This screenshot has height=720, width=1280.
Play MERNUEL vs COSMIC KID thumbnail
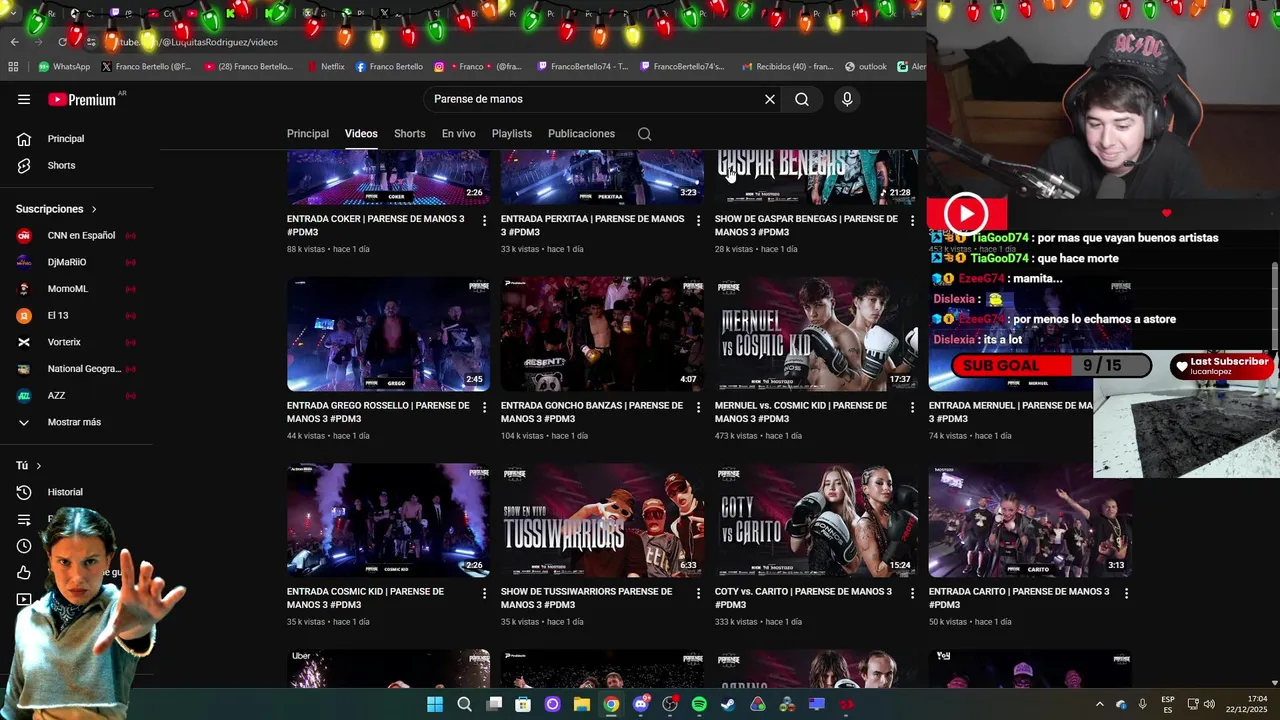(816, 334)
